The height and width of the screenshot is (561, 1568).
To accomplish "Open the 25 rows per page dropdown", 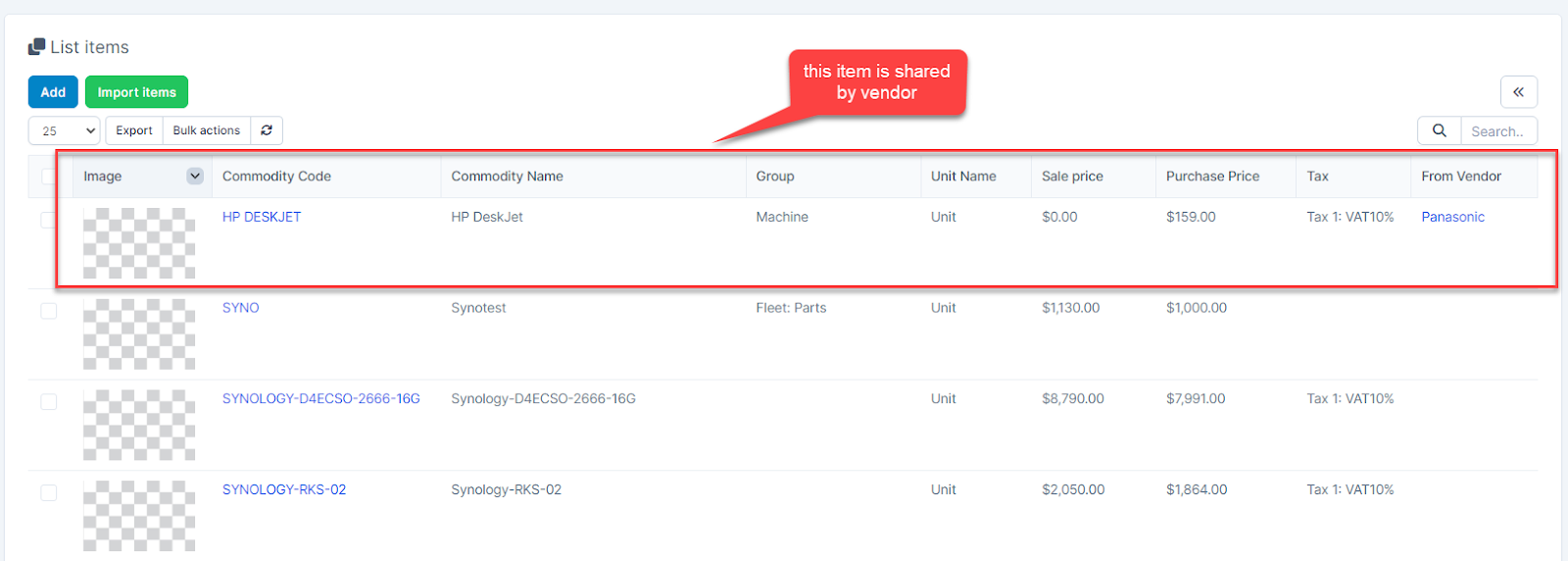I will 65,130.
